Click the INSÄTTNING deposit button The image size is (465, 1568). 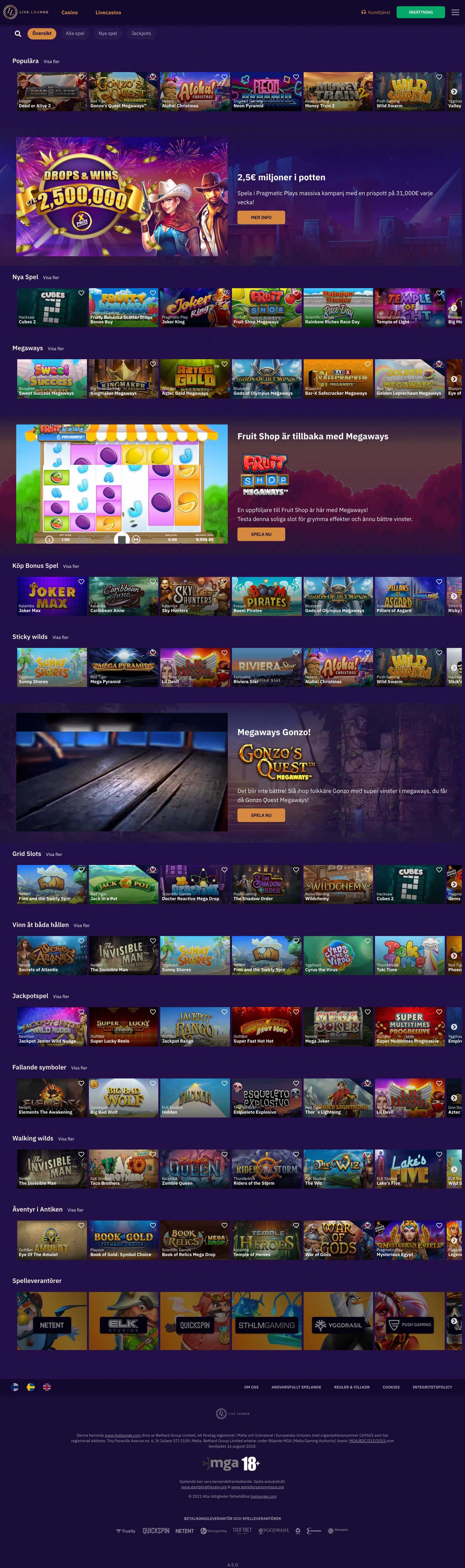(x=420, y=12)
